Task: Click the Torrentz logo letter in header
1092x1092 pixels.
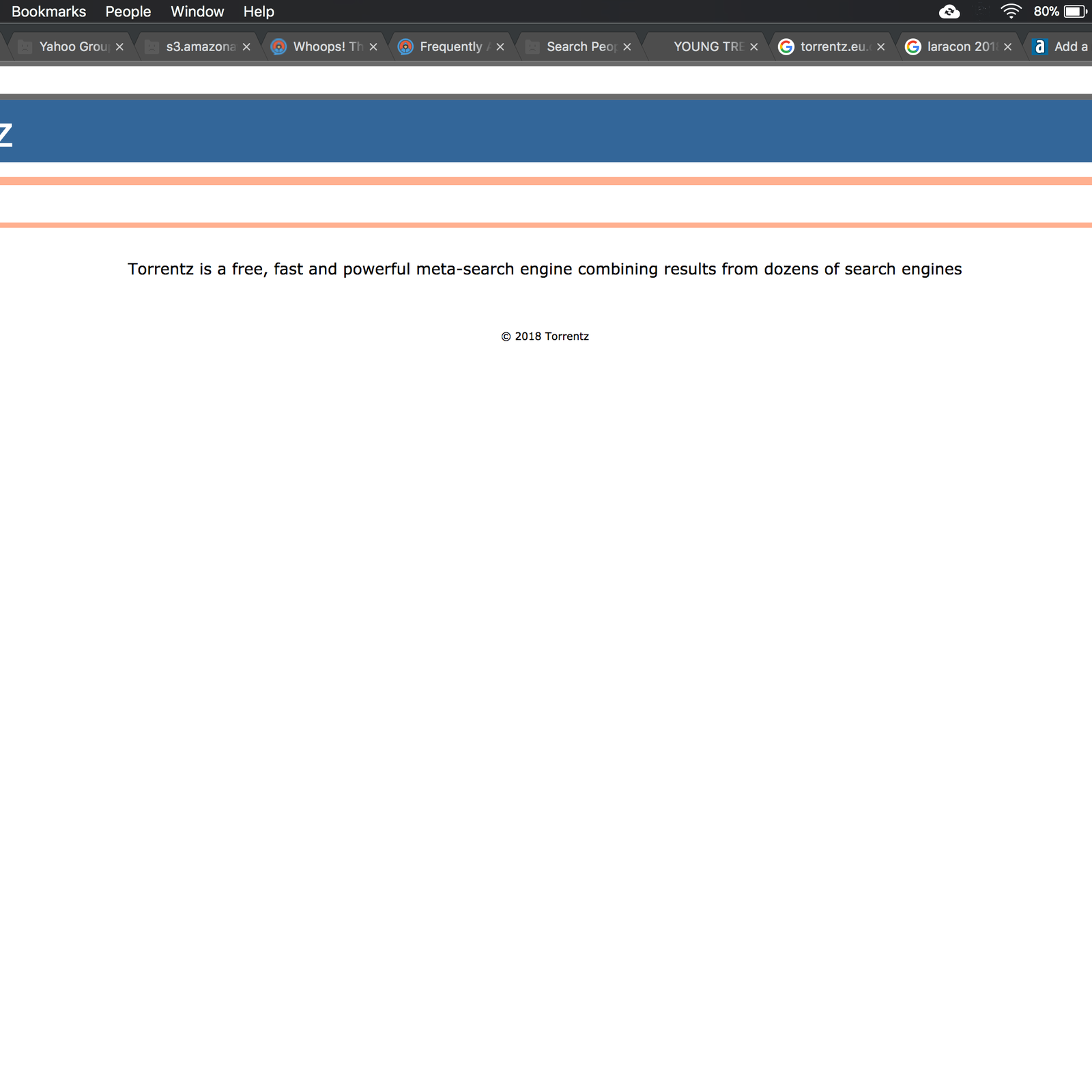Action: pos(5,134)
